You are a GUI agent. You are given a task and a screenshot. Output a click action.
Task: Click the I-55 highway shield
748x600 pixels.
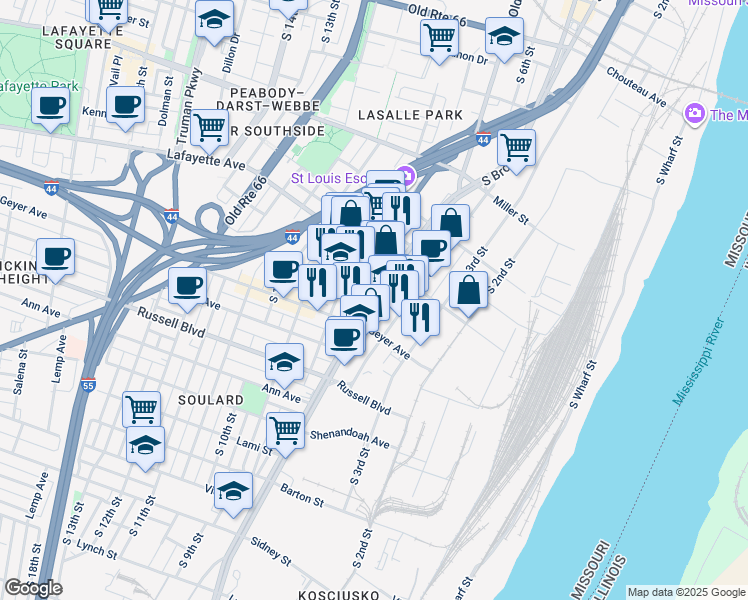[88, 384]
